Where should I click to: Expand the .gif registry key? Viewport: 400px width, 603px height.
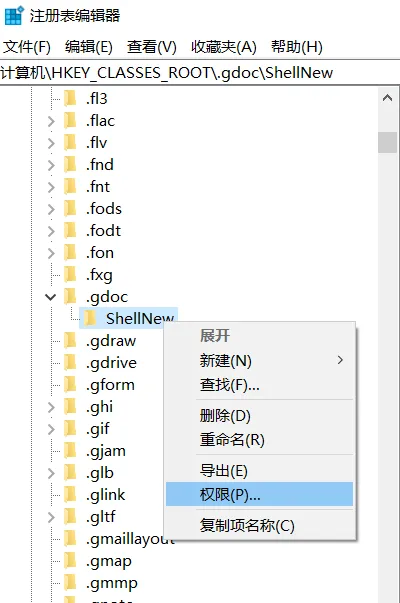coord(51,429)
